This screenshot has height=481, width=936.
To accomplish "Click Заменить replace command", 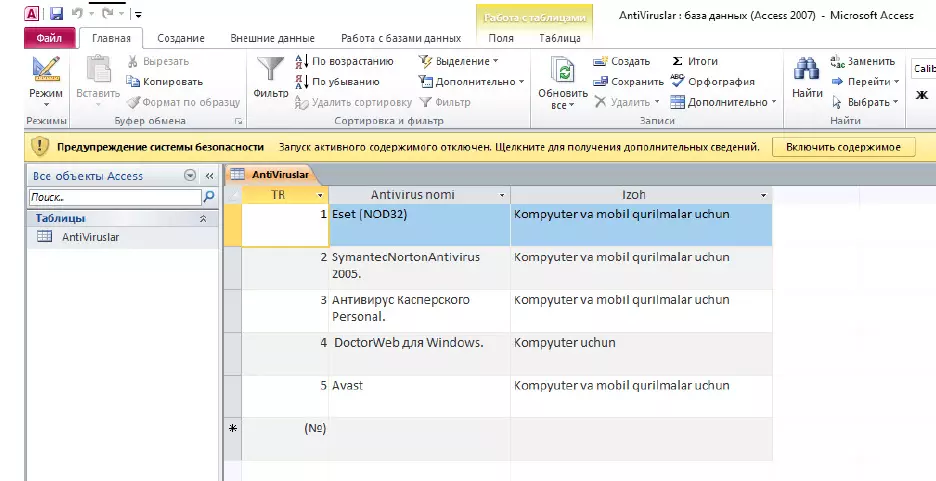I will pyautogui.click(x=863, y=61).
